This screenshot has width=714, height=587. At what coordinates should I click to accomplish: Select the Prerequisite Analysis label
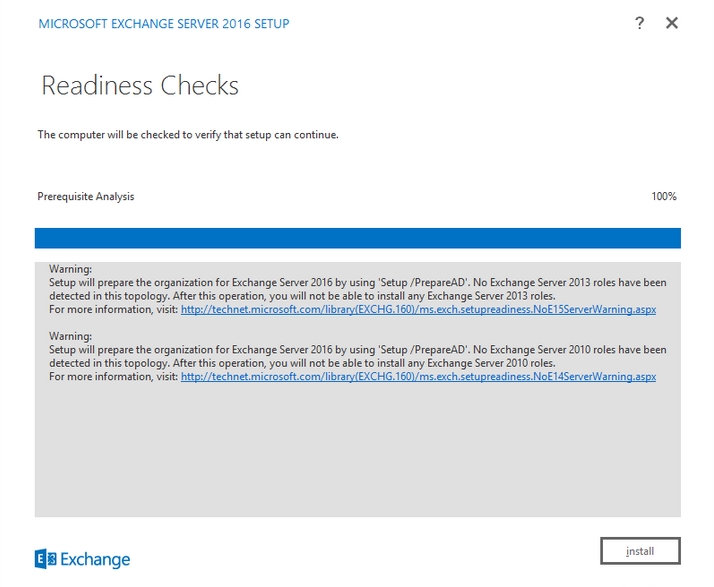click(x=86, y=197)
